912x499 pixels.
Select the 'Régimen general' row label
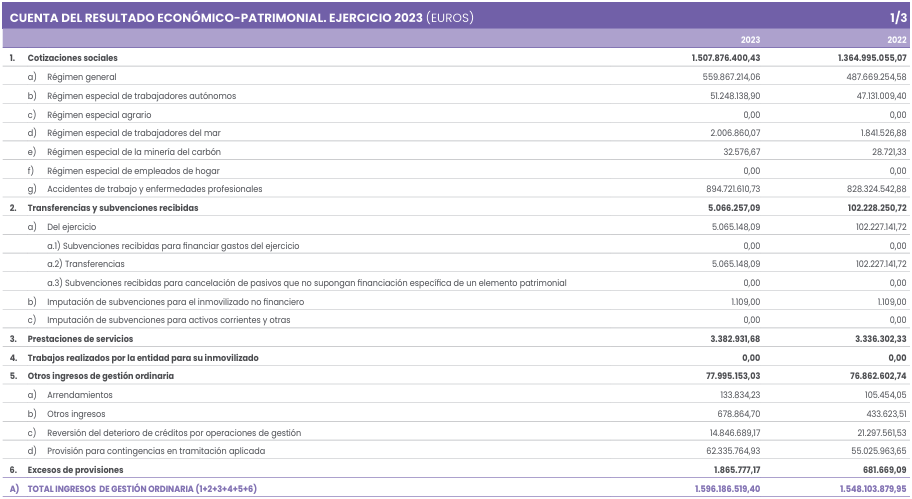[x=81, y=77]
